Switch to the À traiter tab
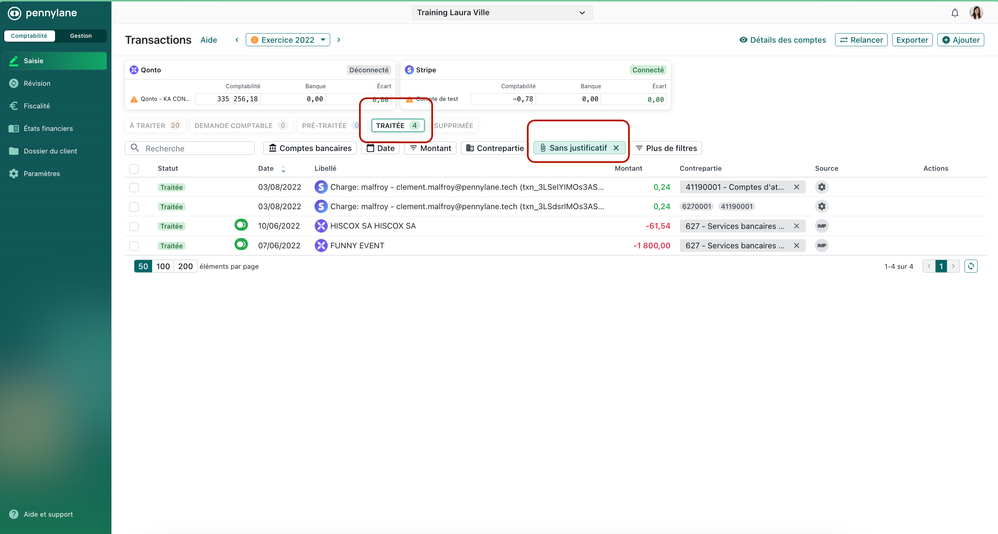Viewport: 998px width, 534px height. (154, 126)
